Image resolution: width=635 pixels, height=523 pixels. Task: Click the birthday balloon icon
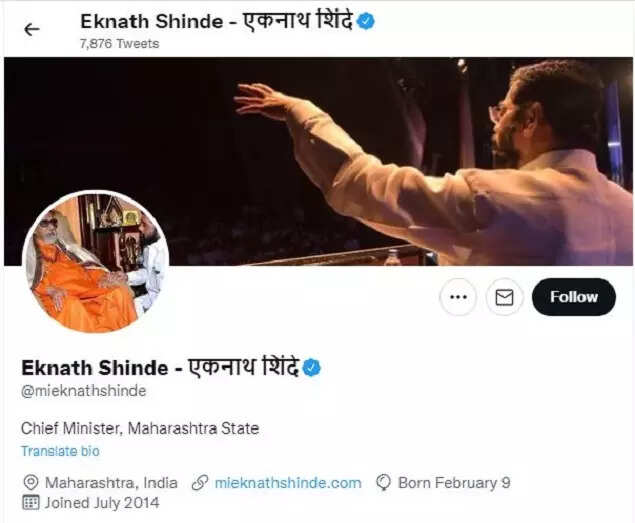coord(383,482)
